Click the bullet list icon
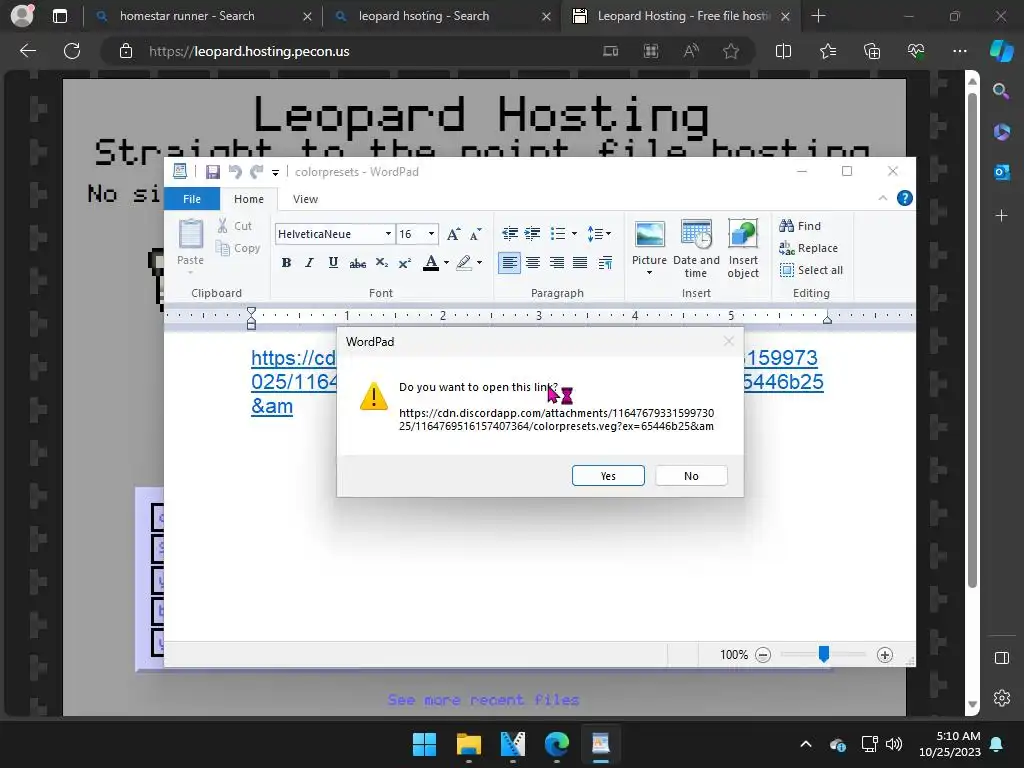 [x=558, y=233]
